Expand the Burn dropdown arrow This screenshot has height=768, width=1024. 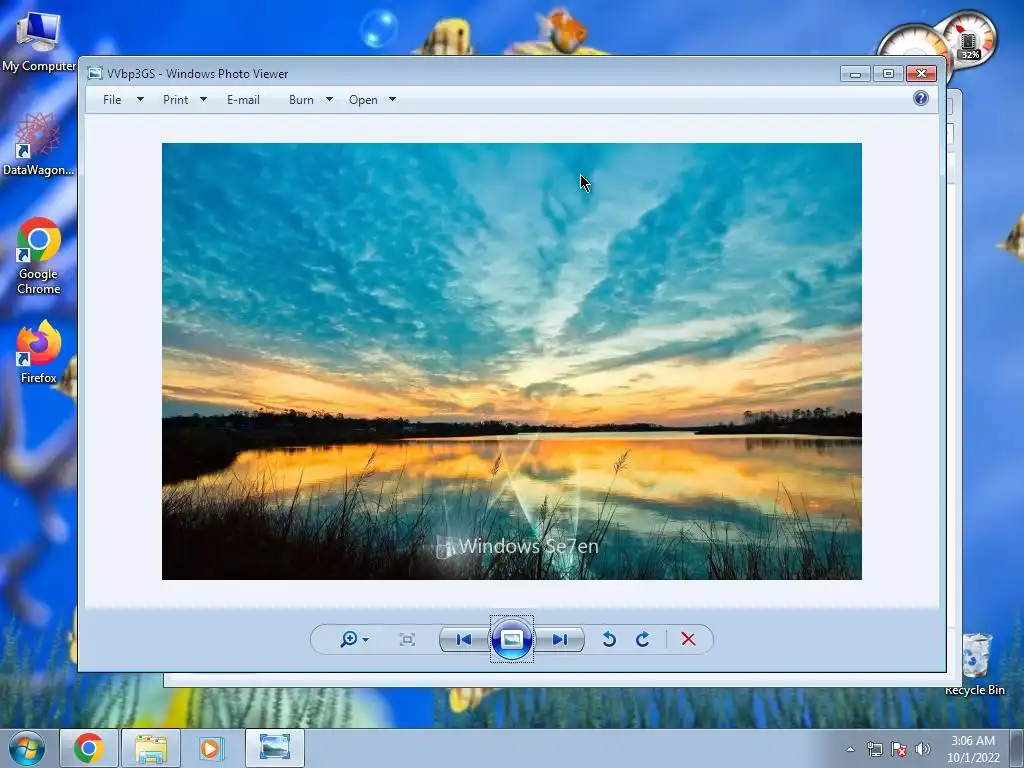329,99
